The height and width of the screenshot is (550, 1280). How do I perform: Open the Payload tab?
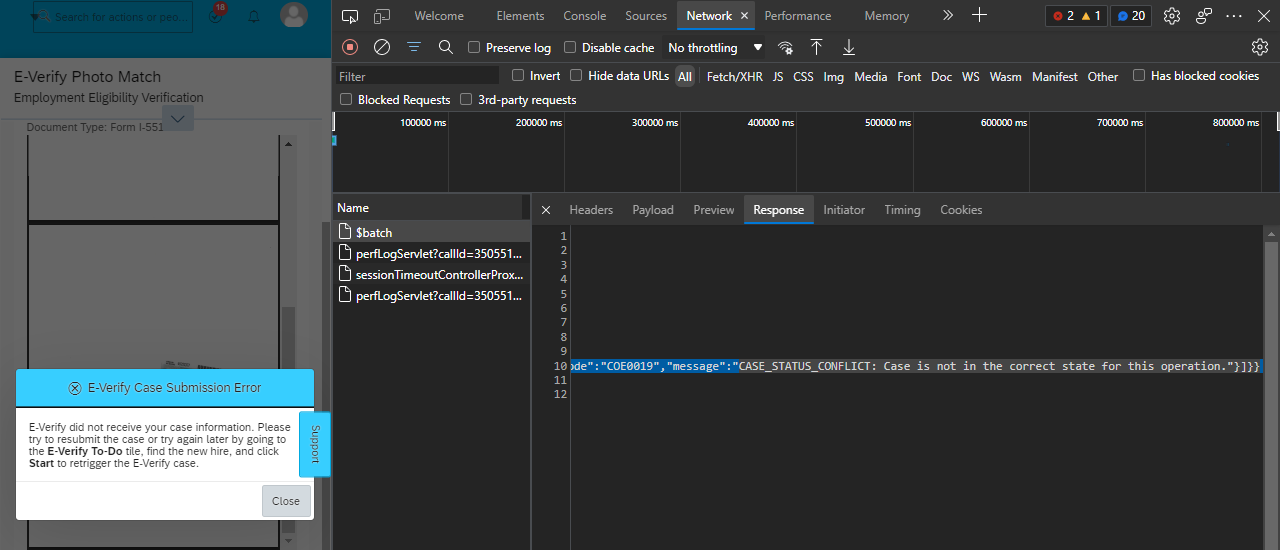click(653, 210)
